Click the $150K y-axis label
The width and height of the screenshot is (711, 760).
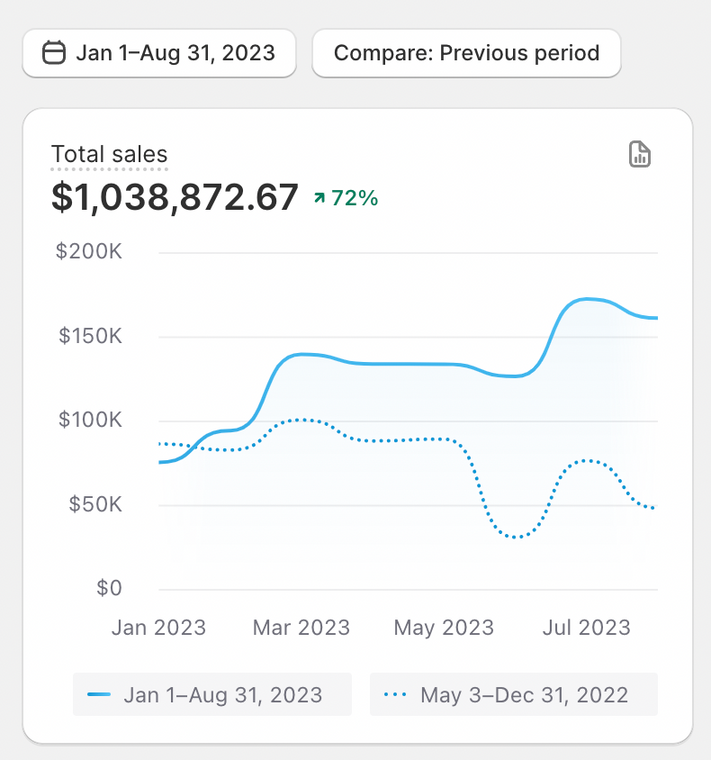coord(90,336)
